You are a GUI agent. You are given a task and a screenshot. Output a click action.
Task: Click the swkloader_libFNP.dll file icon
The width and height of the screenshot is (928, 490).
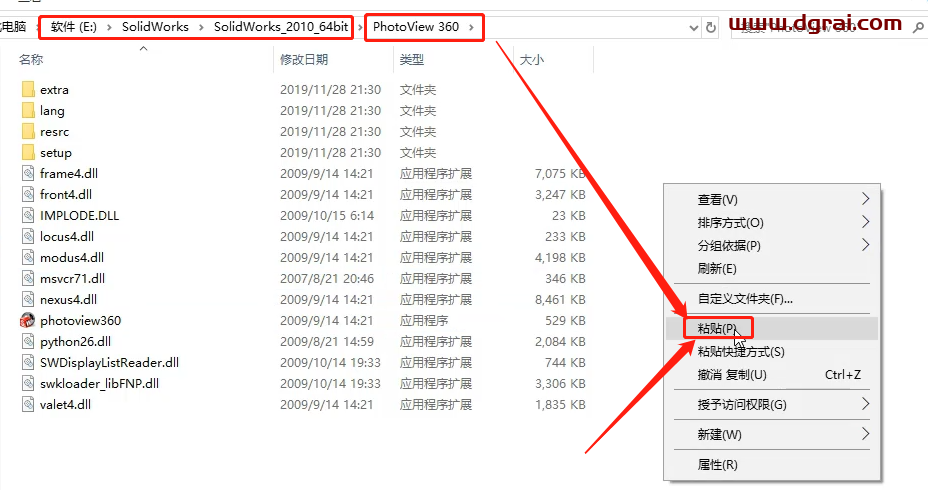point(28,383)
